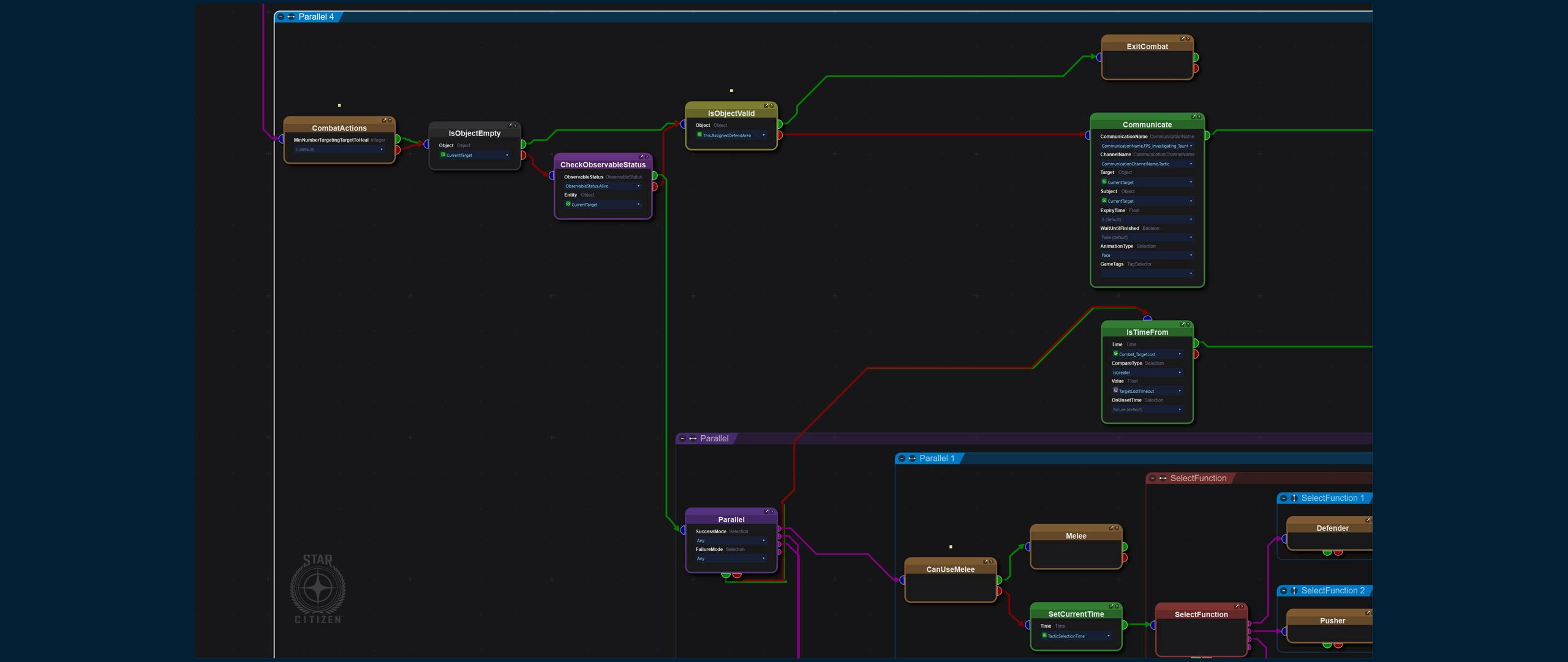Click the help icon on Communicate node
This screenshot has height=662, width=1568.
1199,116
